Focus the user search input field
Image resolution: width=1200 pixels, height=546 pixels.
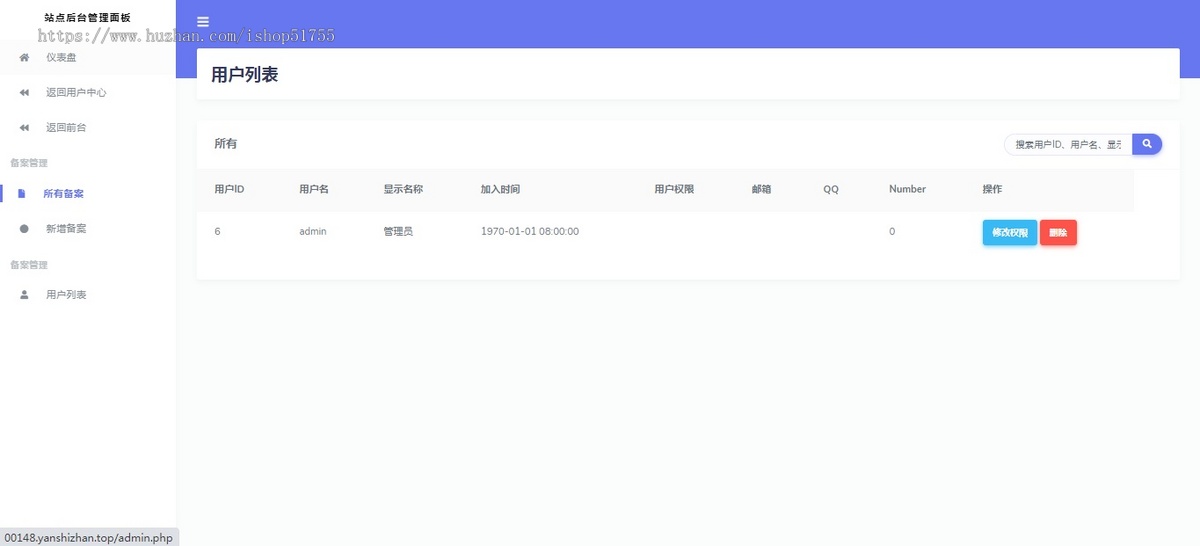point(1068,145)
